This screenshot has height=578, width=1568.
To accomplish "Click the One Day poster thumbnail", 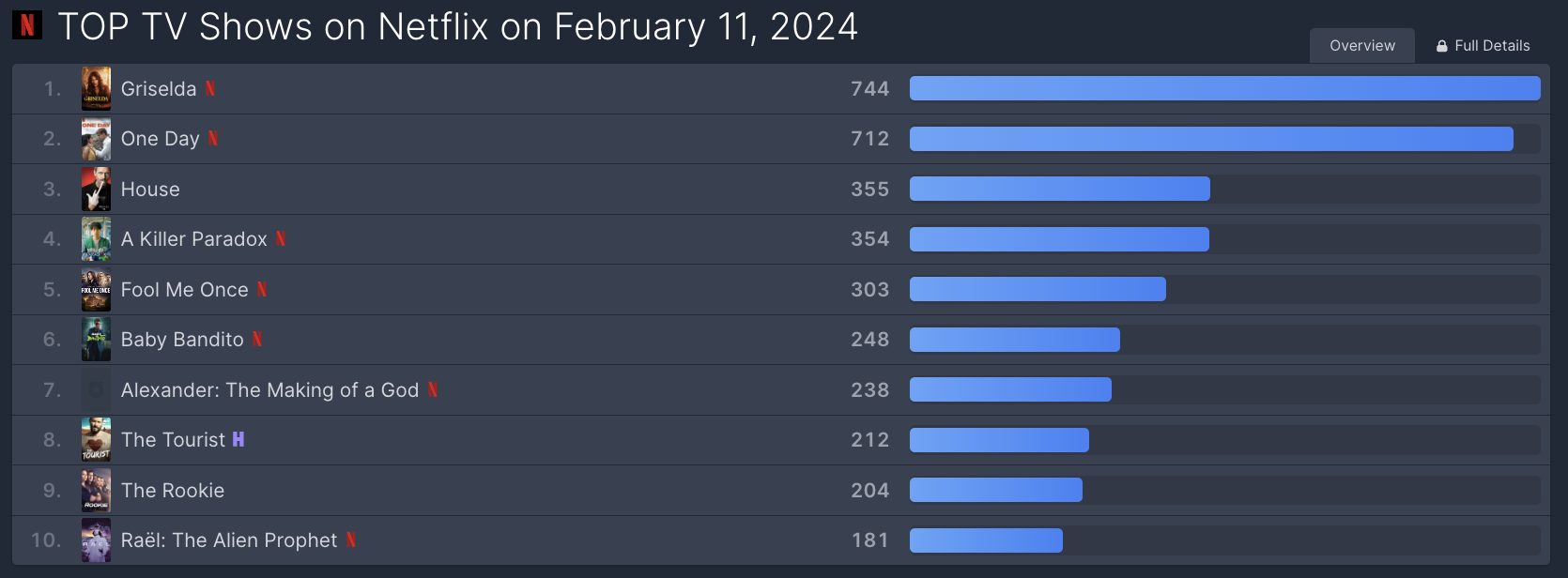I will point(96,138).
